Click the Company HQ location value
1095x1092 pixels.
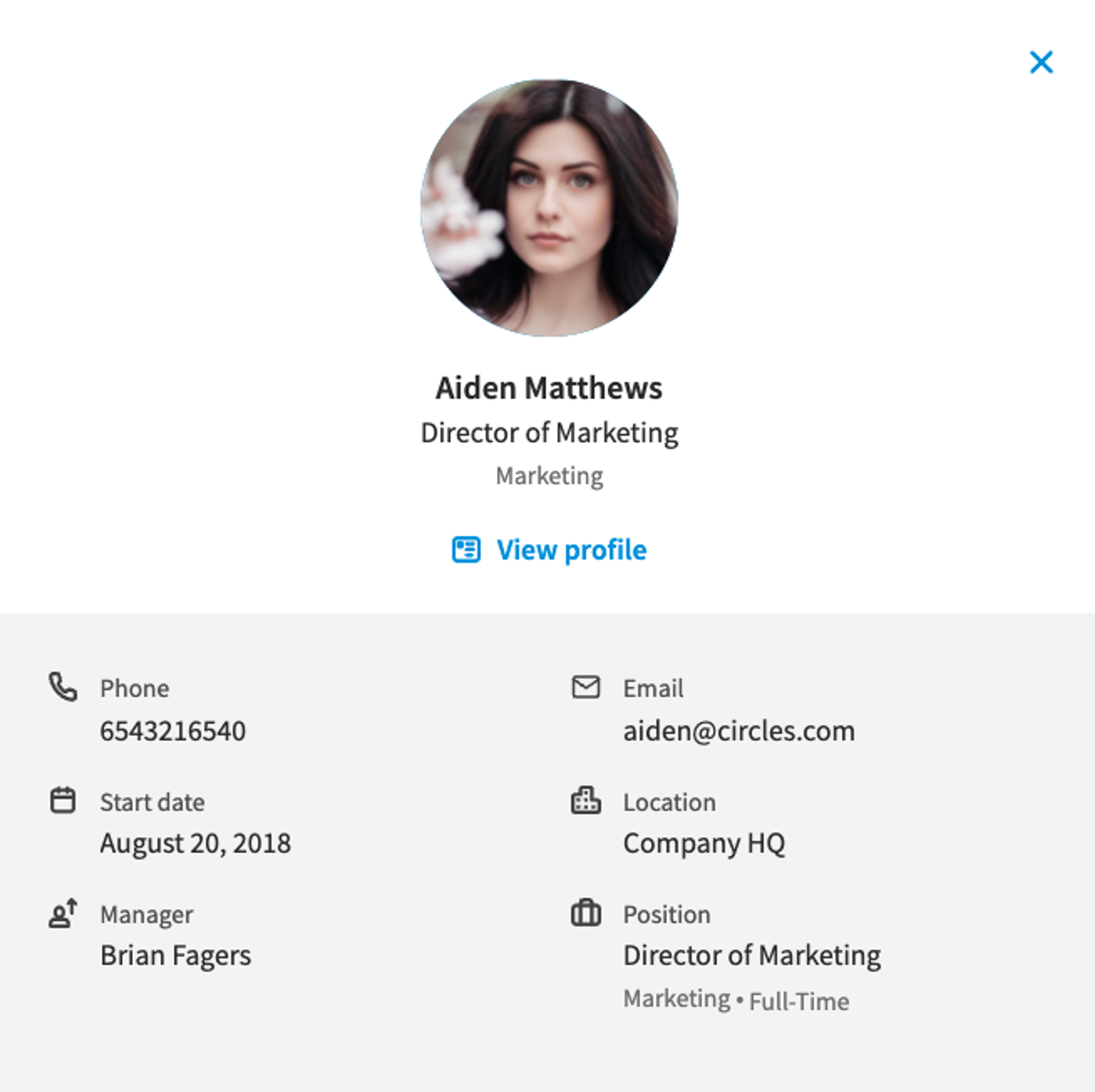704,843
